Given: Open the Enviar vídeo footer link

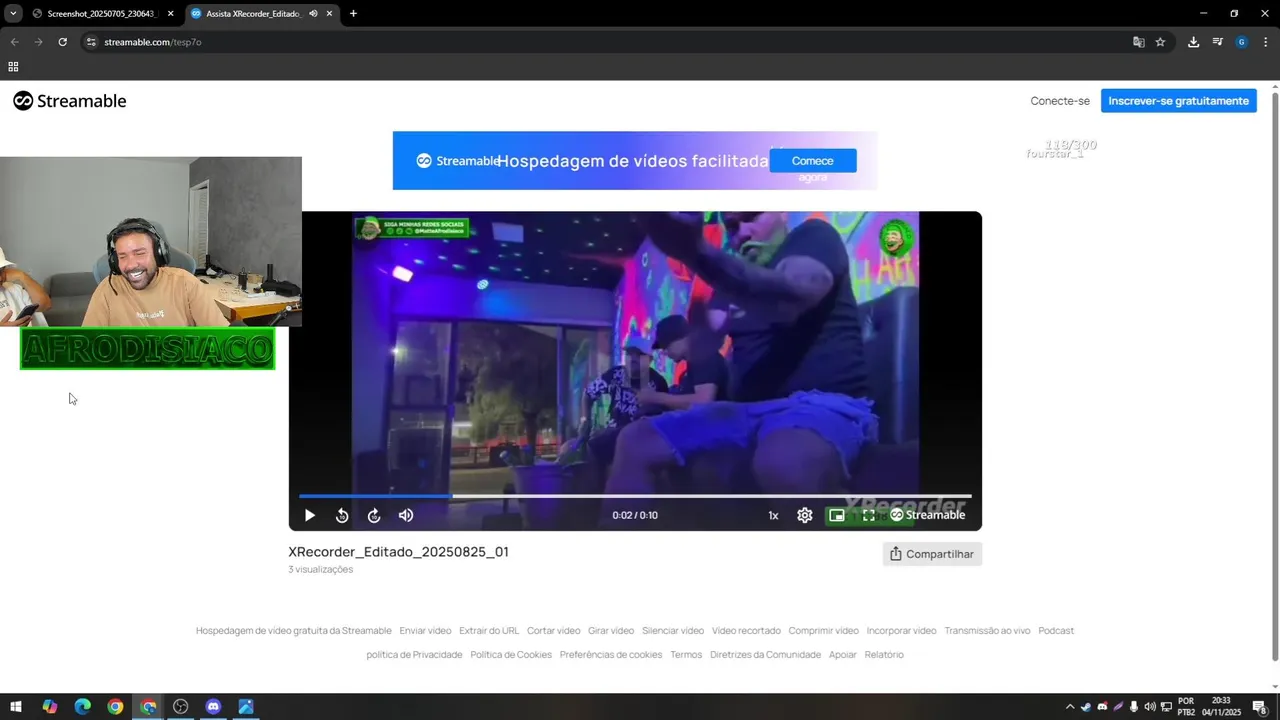Looking at the screenshot, I should coord(425,631).
